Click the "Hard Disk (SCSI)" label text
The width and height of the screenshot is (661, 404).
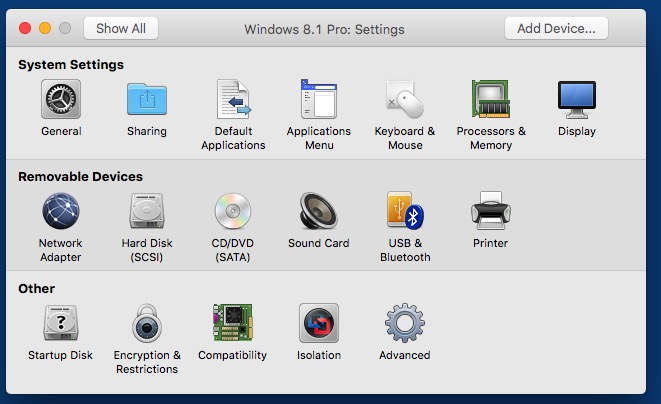tap(147, 250)
